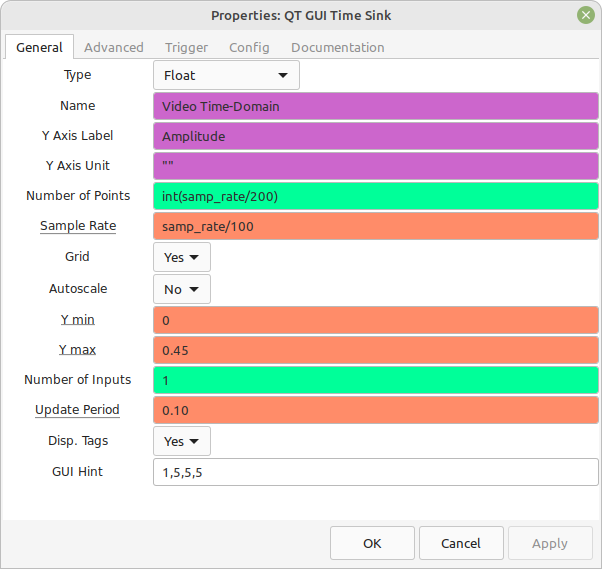Edit the Name field Video Time-Domain
Image resolution: width=602 pixels, height=569 pixels.
pos(376,106)
